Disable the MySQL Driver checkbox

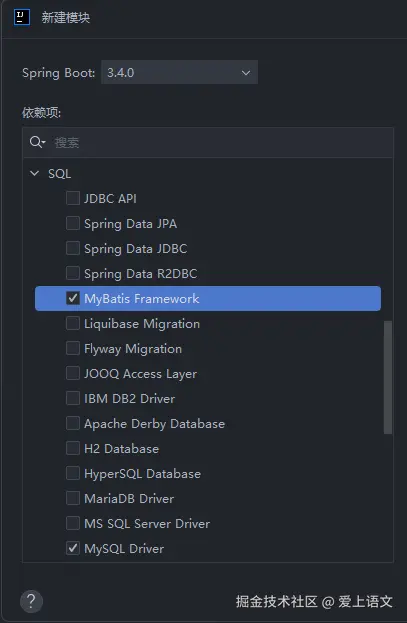click(x=73, y=548)
